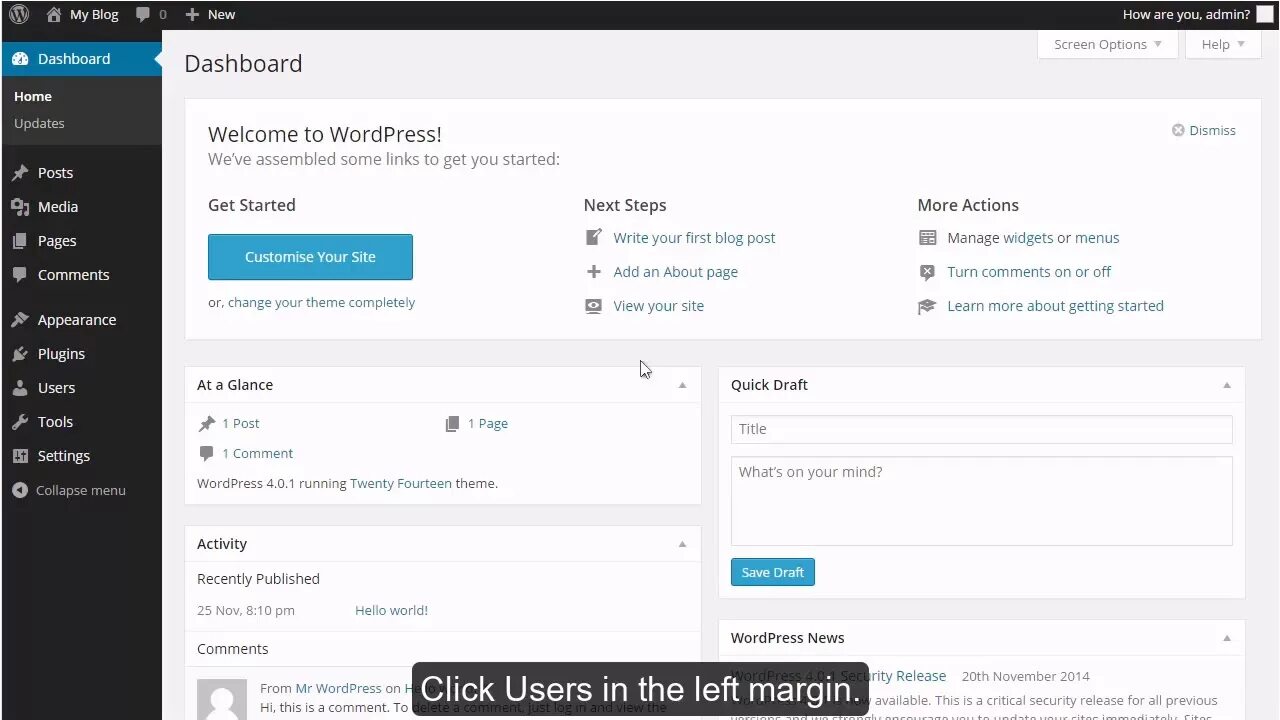Open the View your site link
Screen dimensions: 1280x720
point(658,306)
